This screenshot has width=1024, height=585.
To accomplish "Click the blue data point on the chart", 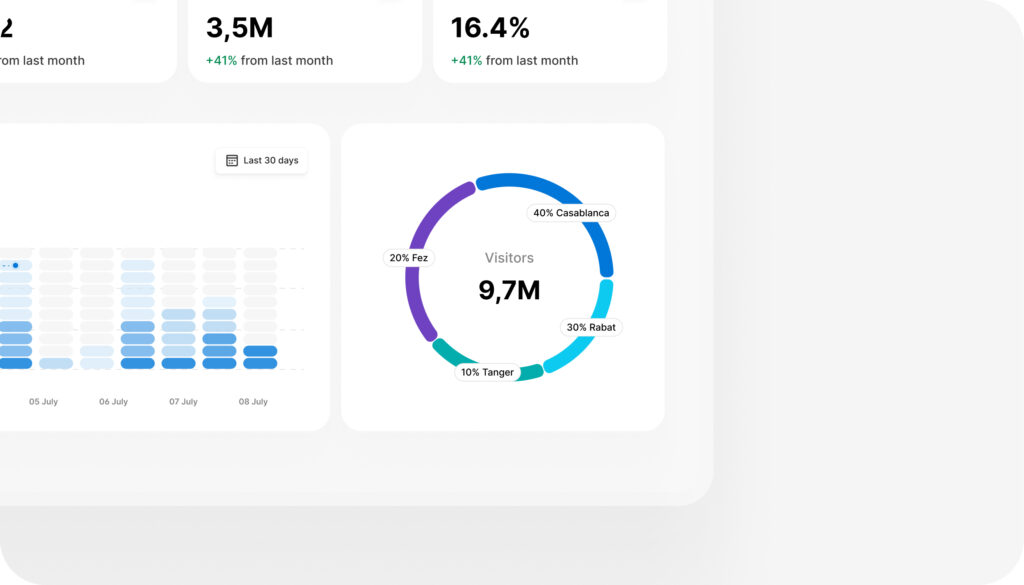I will 16,266.
